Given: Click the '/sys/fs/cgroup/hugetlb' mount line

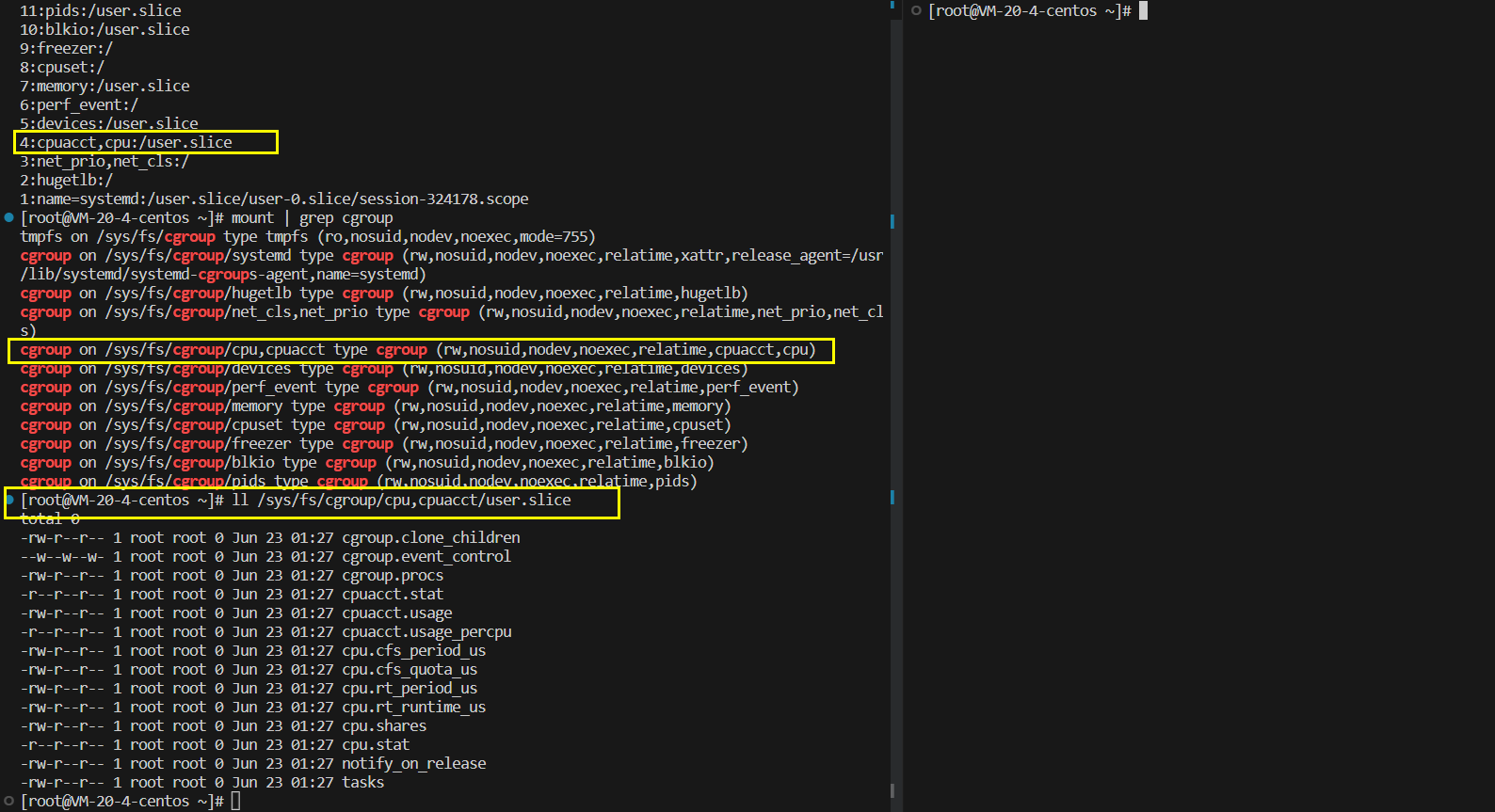Looking at the screenshot, I should pos(384,293).
